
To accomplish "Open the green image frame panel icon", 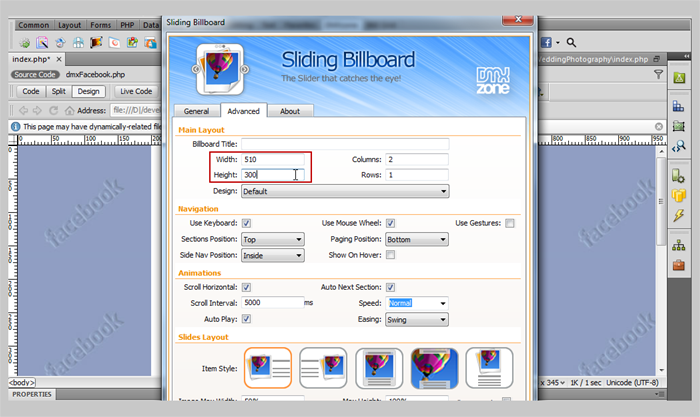I will [679, 126].
